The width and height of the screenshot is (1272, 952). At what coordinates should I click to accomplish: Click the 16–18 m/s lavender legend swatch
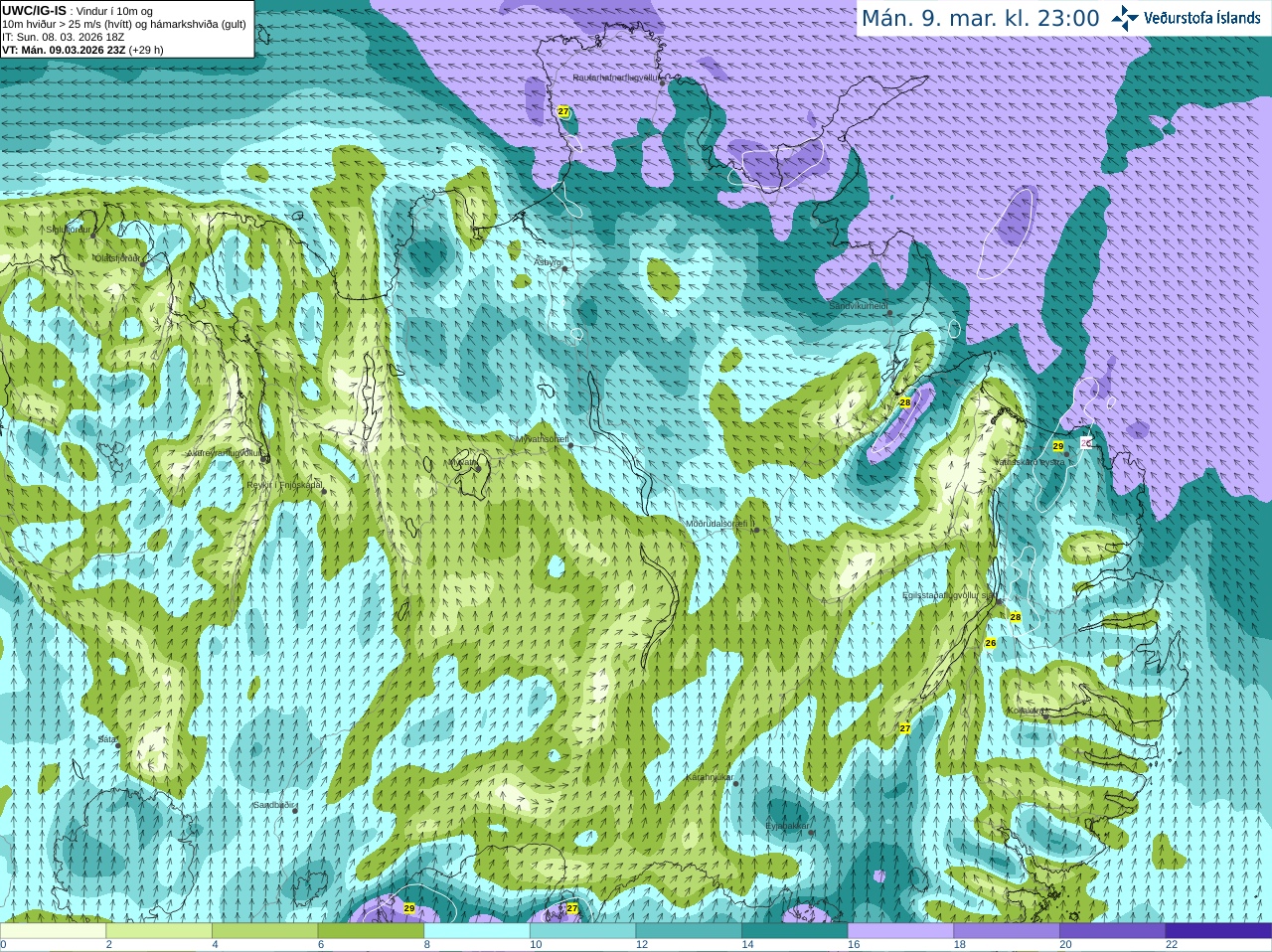point(900,931)
